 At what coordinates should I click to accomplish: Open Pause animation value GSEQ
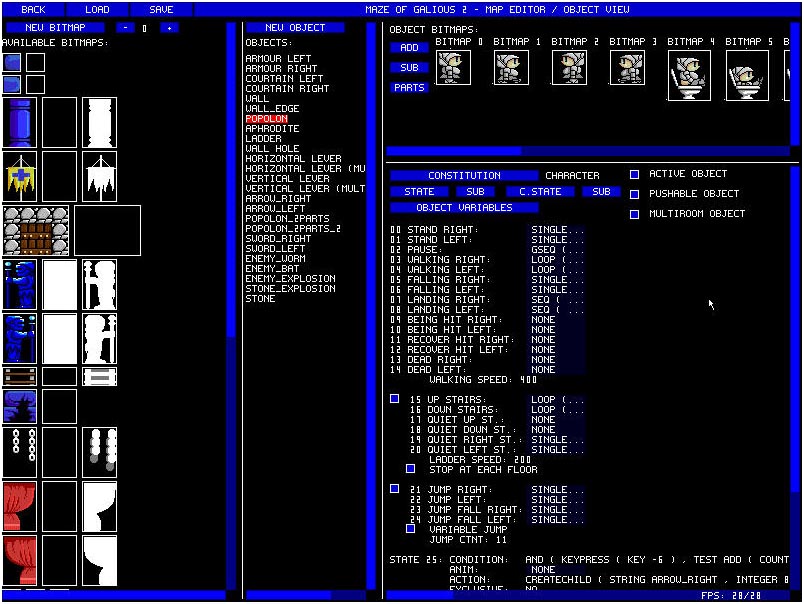(x=557, y=250)
